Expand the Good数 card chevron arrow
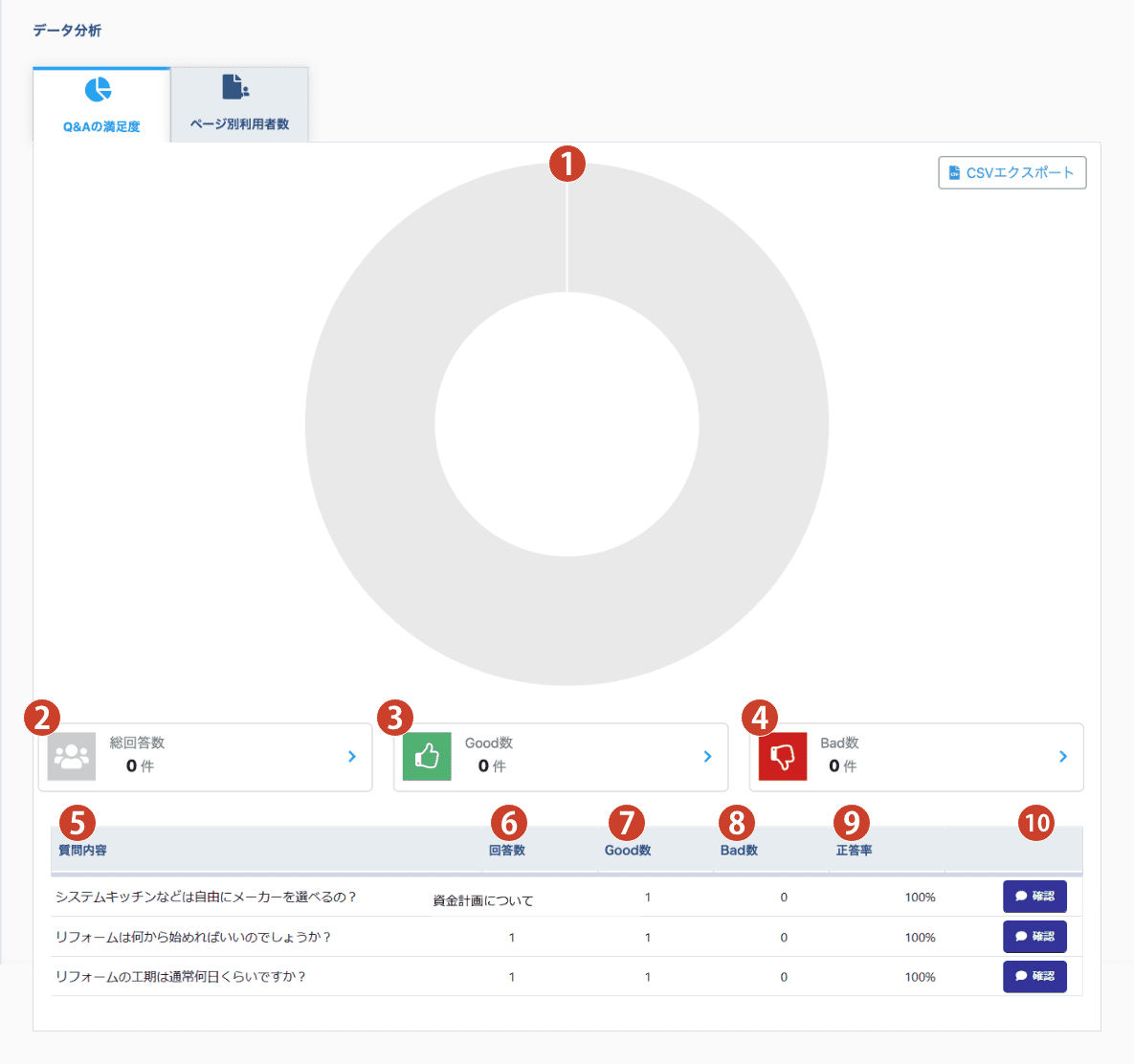Viewport: 1134px width, 1064px height. click(707, 757)
